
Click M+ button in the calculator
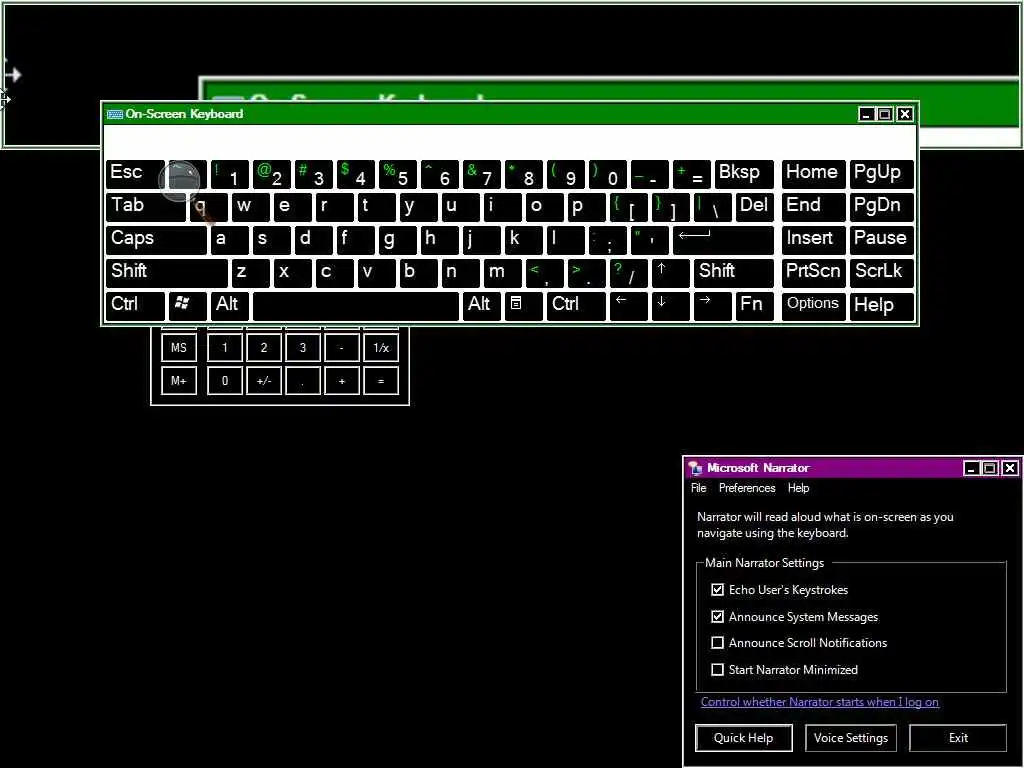point(179,380)
